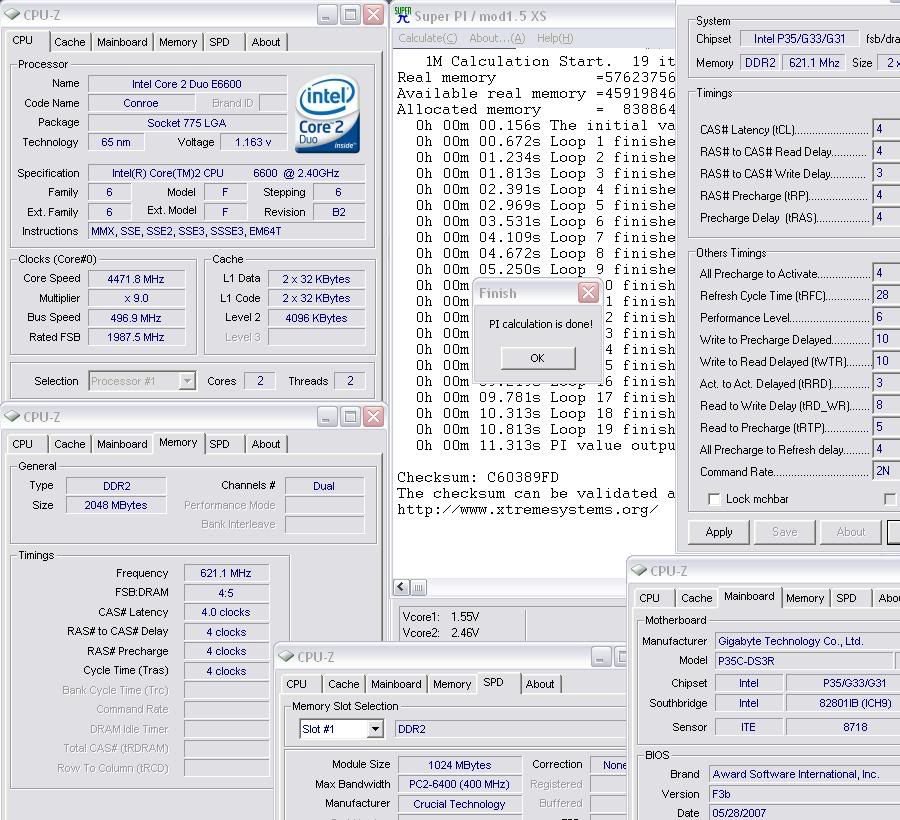Viewport: 900px width, 820px height.
Task: Close the Finish dialog with its X
Action: pos(588,293)
